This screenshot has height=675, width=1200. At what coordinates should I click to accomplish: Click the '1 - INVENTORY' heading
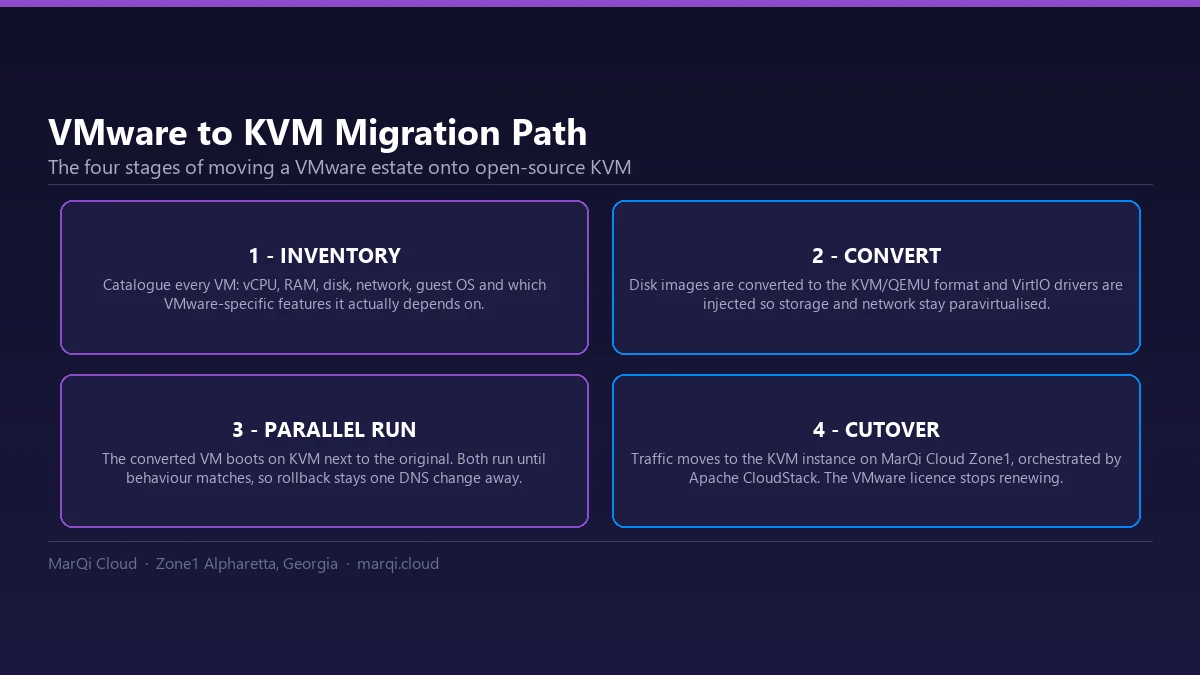324,256
